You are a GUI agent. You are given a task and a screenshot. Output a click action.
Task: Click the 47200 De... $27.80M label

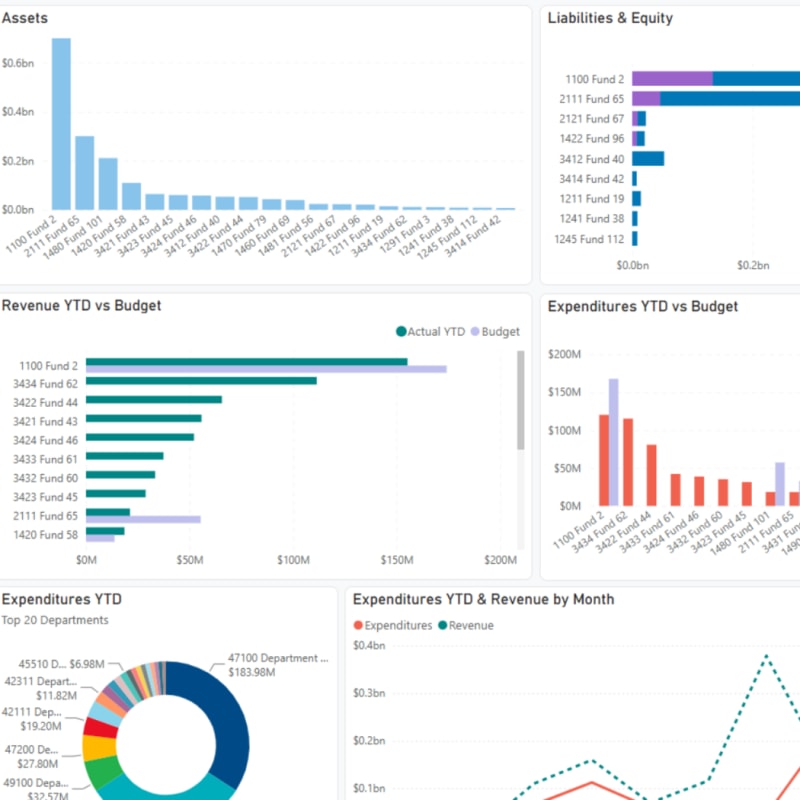point(32,757)
